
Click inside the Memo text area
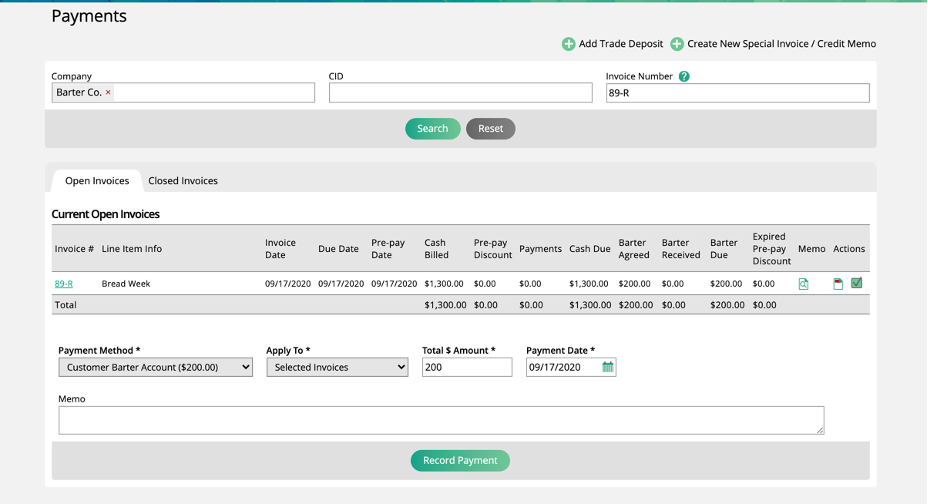(x=440, y=420)
